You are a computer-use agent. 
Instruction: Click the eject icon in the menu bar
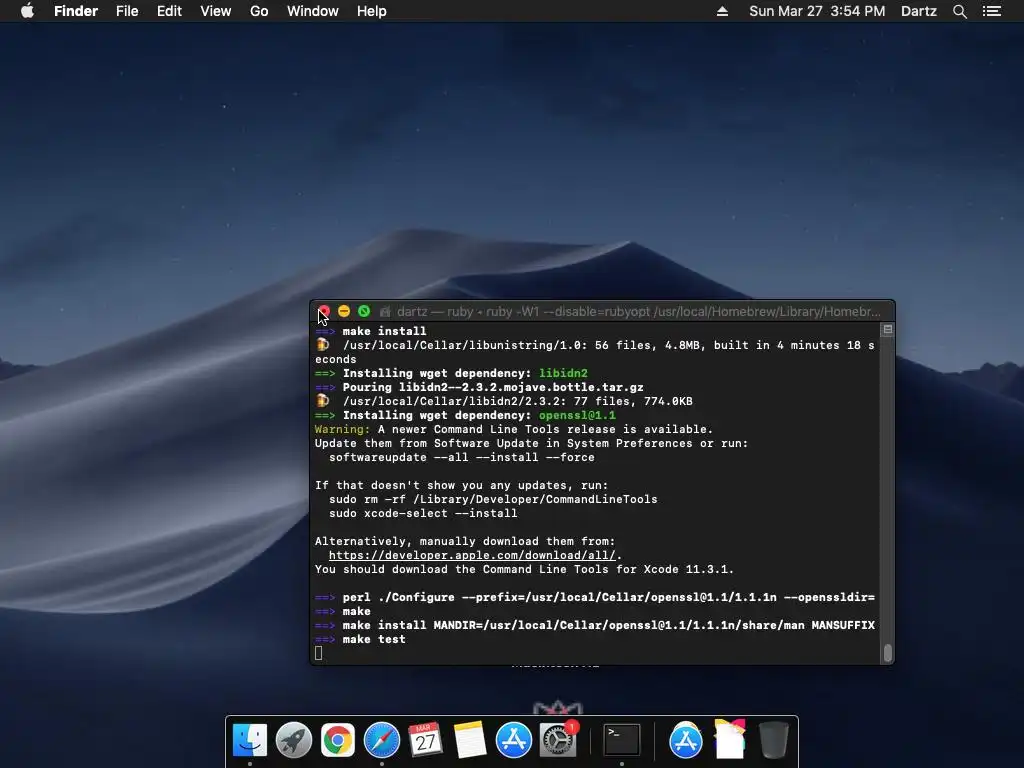722,11
